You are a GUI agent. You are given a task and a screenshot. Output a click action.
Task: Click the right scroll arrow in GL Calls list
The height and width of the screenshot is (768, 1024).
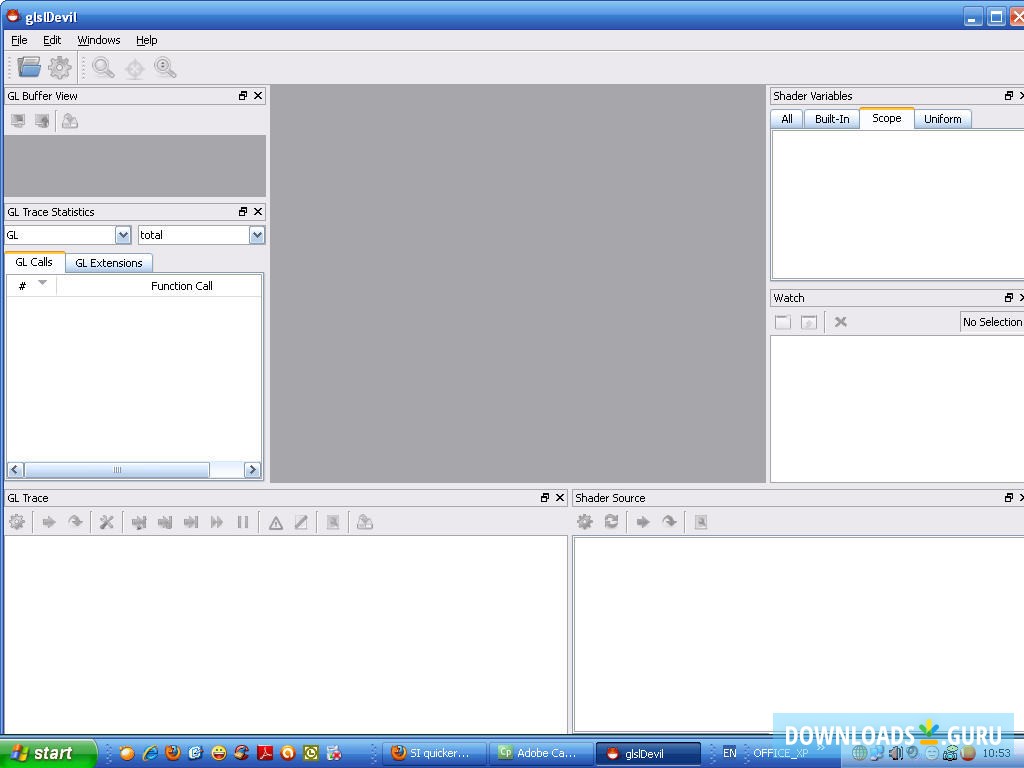(253, 470)
